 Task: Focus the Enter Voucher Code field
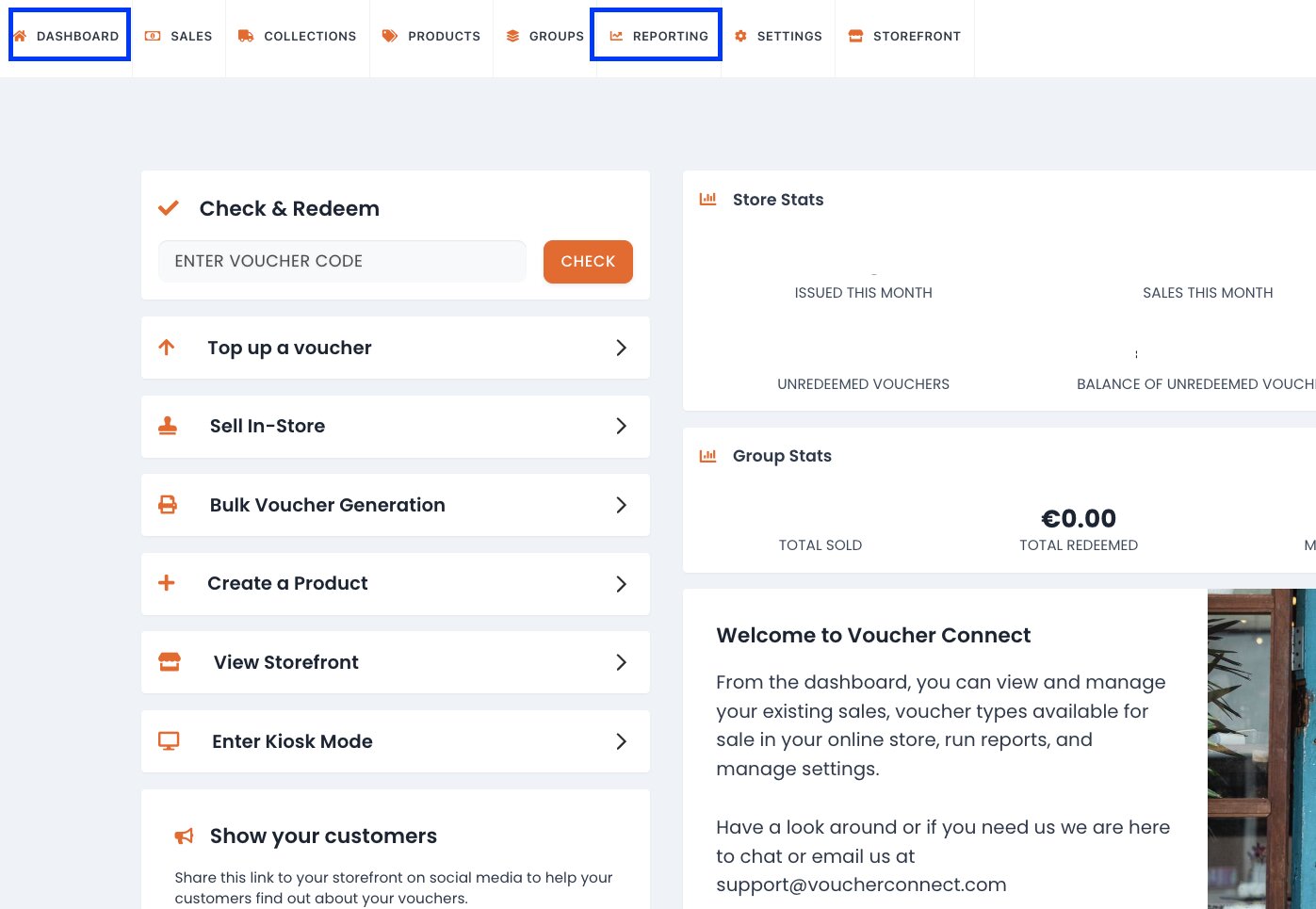[x=342, y=261]
